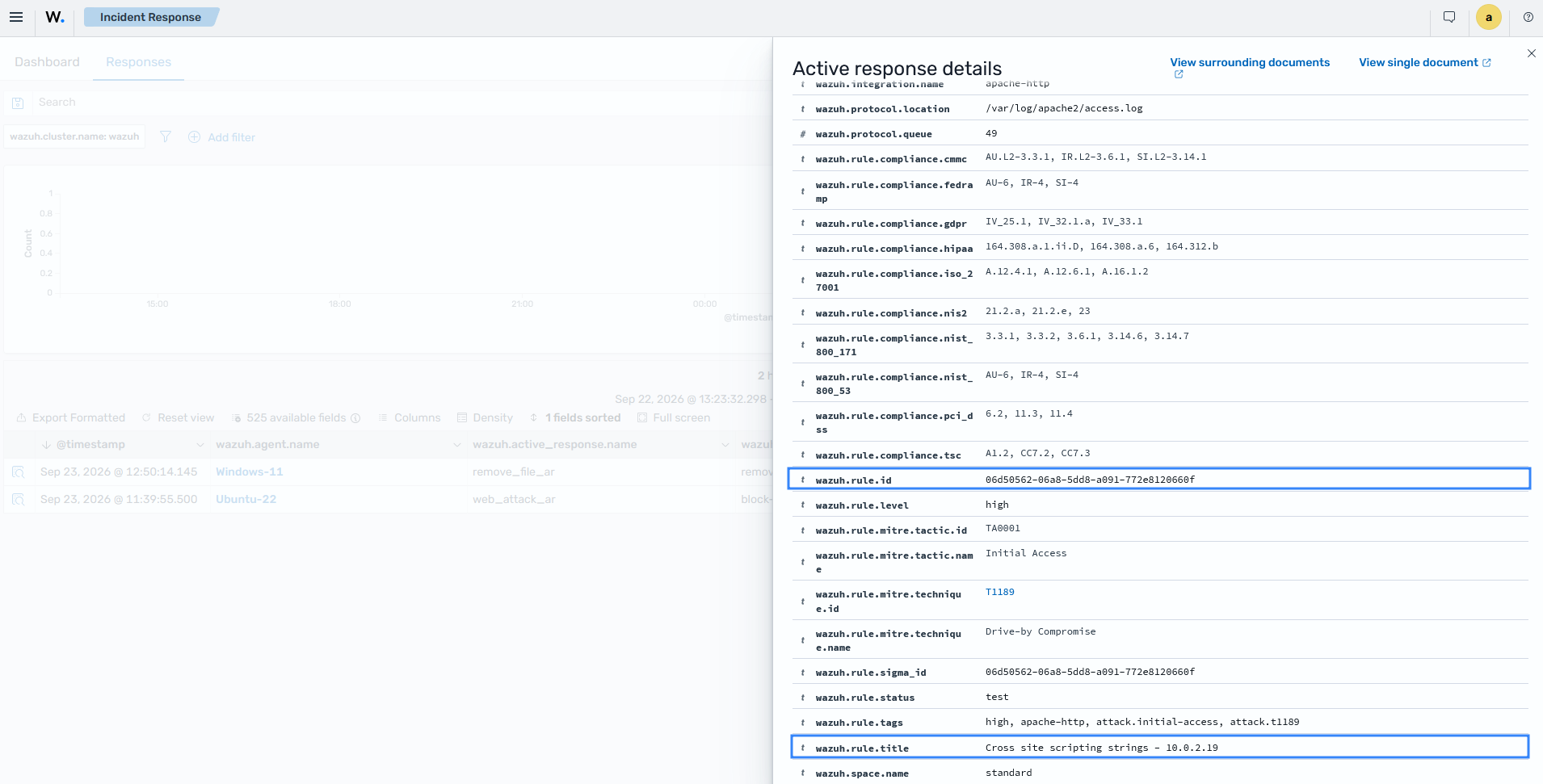The height and width of the screenshot is (784, 1543).
Task: Click the web_attack_ar cell
Action: (514, 499)
